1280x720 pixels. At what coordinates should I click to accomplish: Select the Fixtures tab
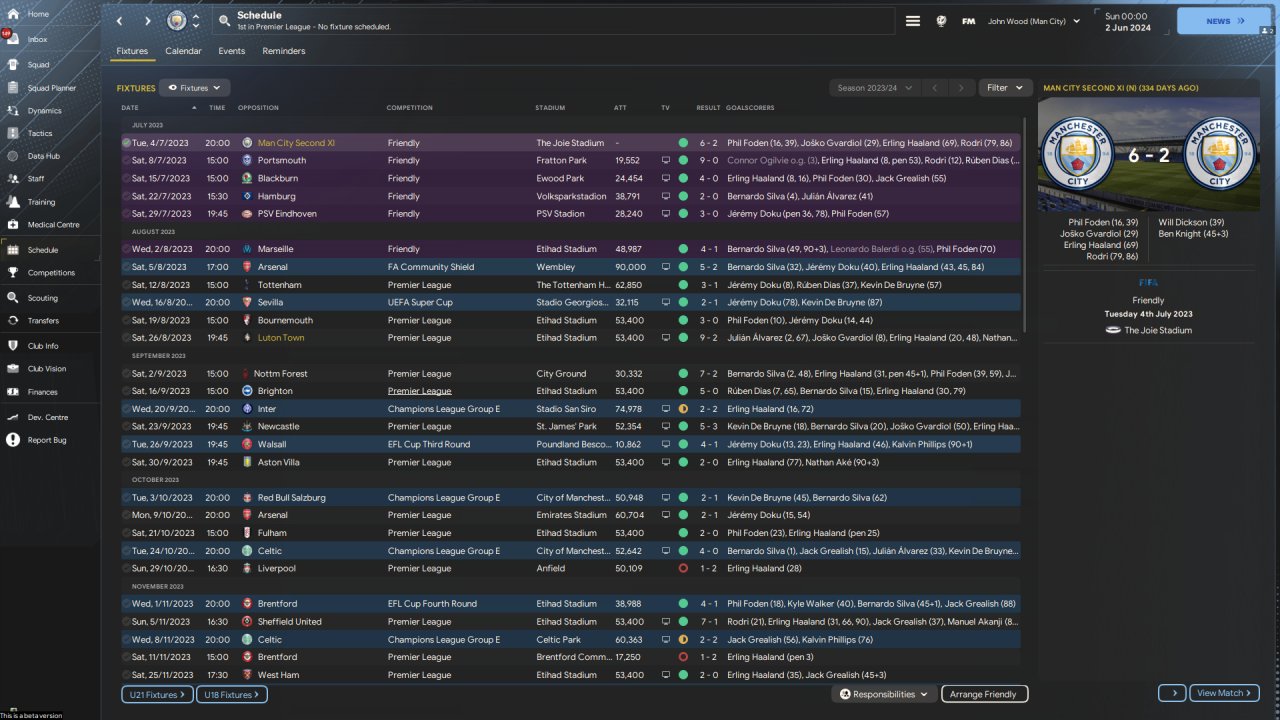132,51
